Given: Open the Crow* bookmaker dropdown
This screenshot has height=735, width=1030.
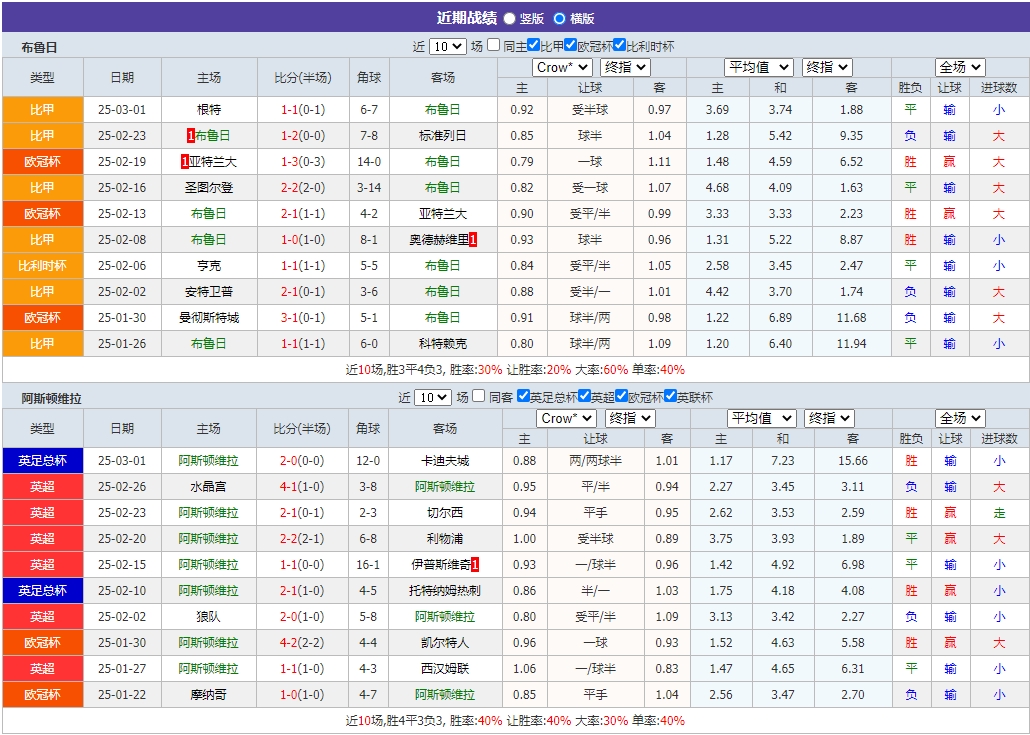Looking at the screenshot, I should (x=565, y=66).
